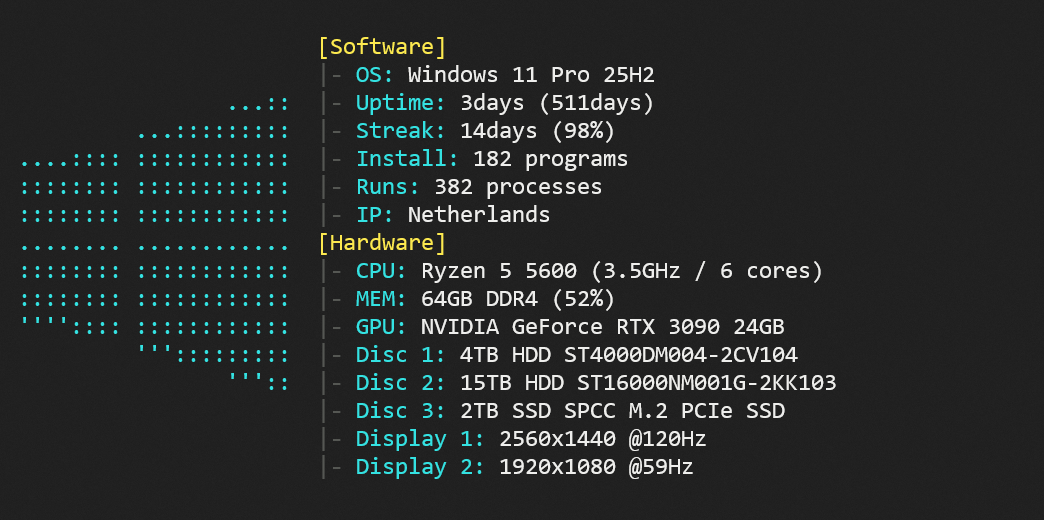Select the OS label
This screenshot has width=1044, height=520.
(x=375, y=75)
